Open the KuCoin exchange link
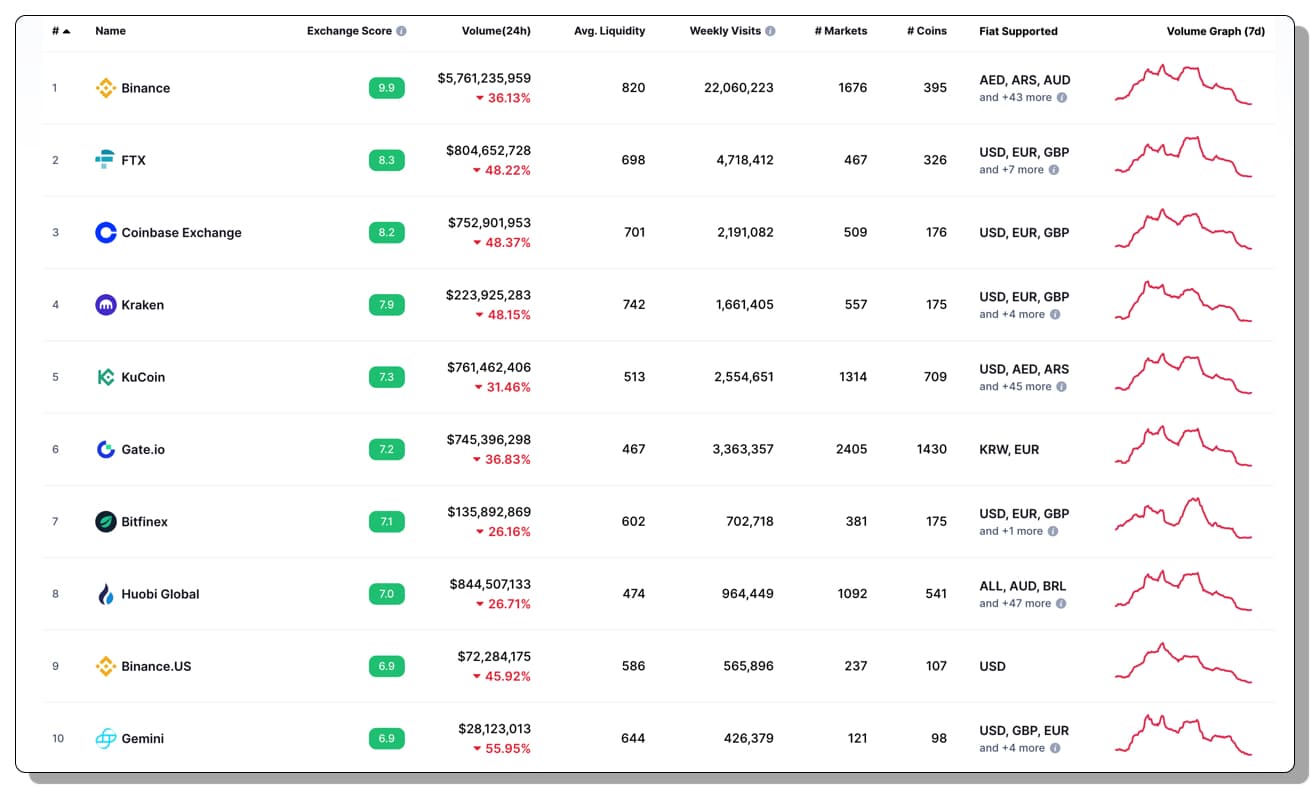 click(x=143, y=377)
